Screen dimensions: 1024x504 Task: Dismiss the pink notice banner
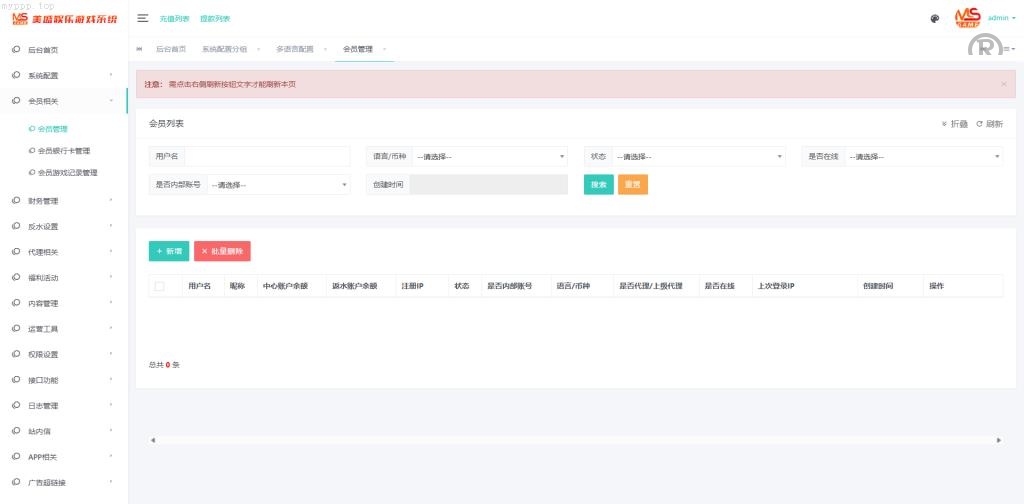pyautogui.click(x=1003, y=84)
